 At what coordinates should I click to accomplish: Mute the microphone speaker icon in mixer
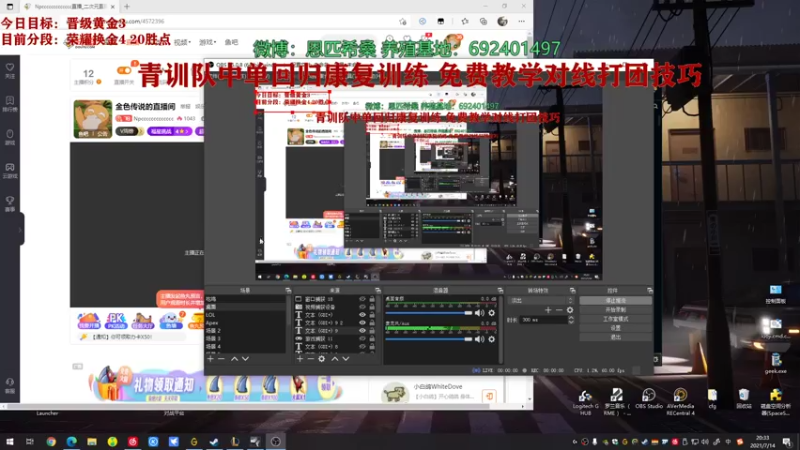point(480,339)
